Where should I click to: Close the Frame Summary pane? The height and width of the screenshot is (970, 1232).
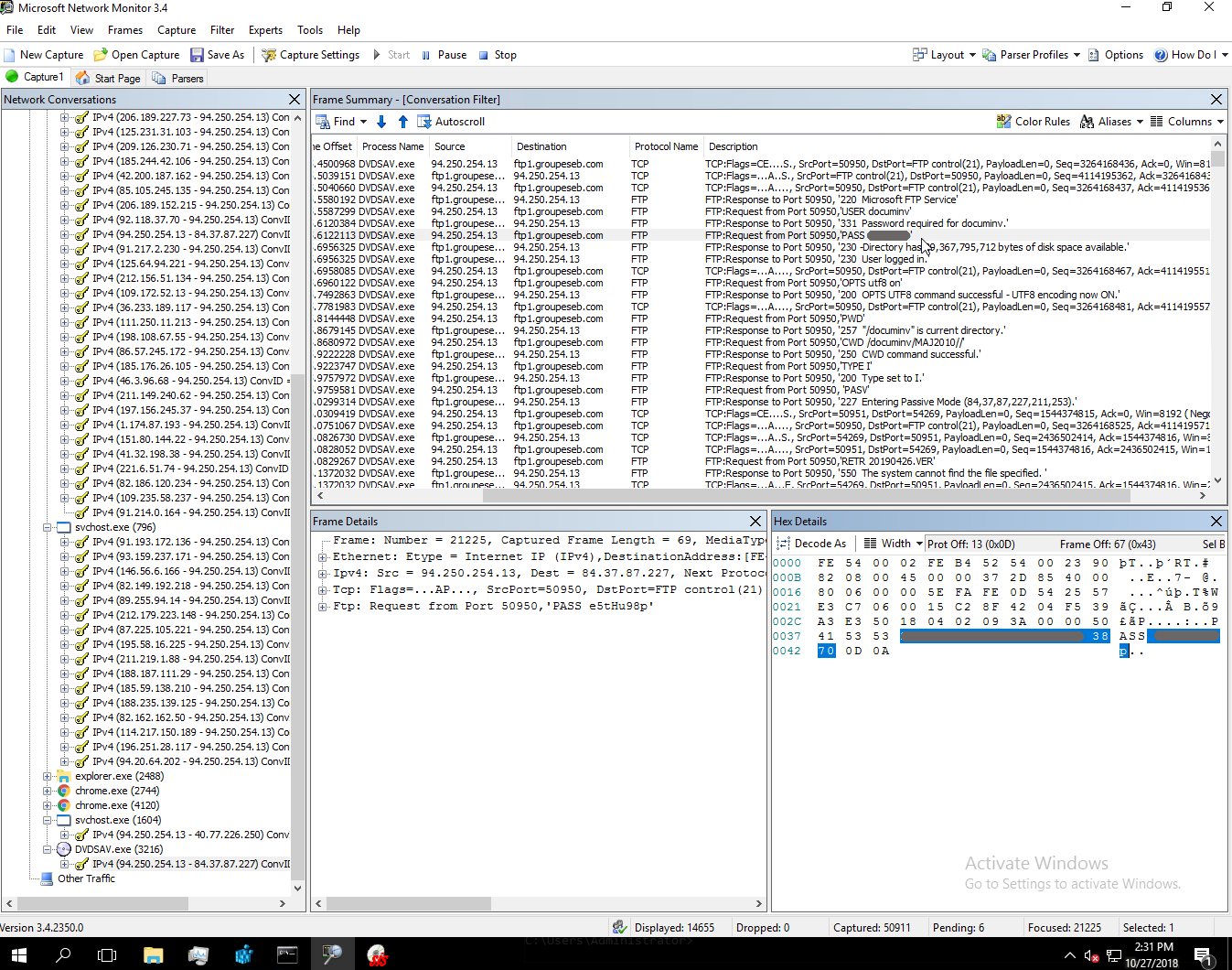1216,99
